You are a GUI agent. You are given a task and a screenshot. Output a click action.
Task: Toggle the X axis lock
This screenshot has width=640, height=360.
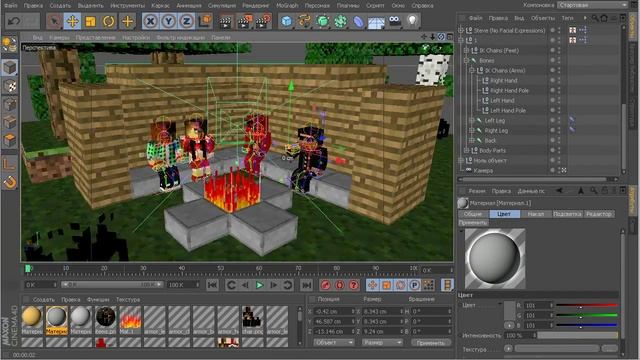150,21
